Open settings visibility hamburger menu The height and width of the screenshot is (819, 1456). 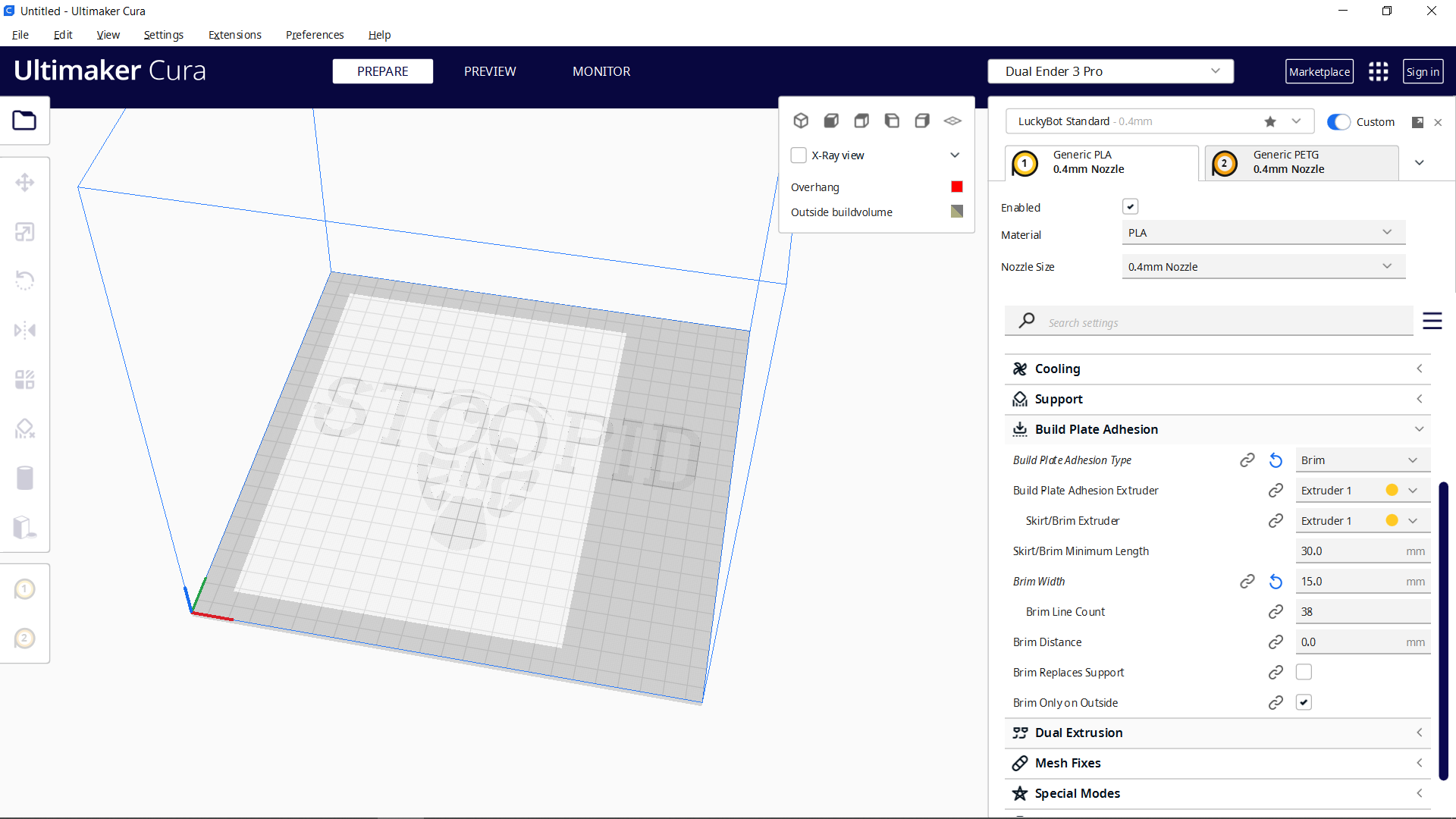(1432, 321)
